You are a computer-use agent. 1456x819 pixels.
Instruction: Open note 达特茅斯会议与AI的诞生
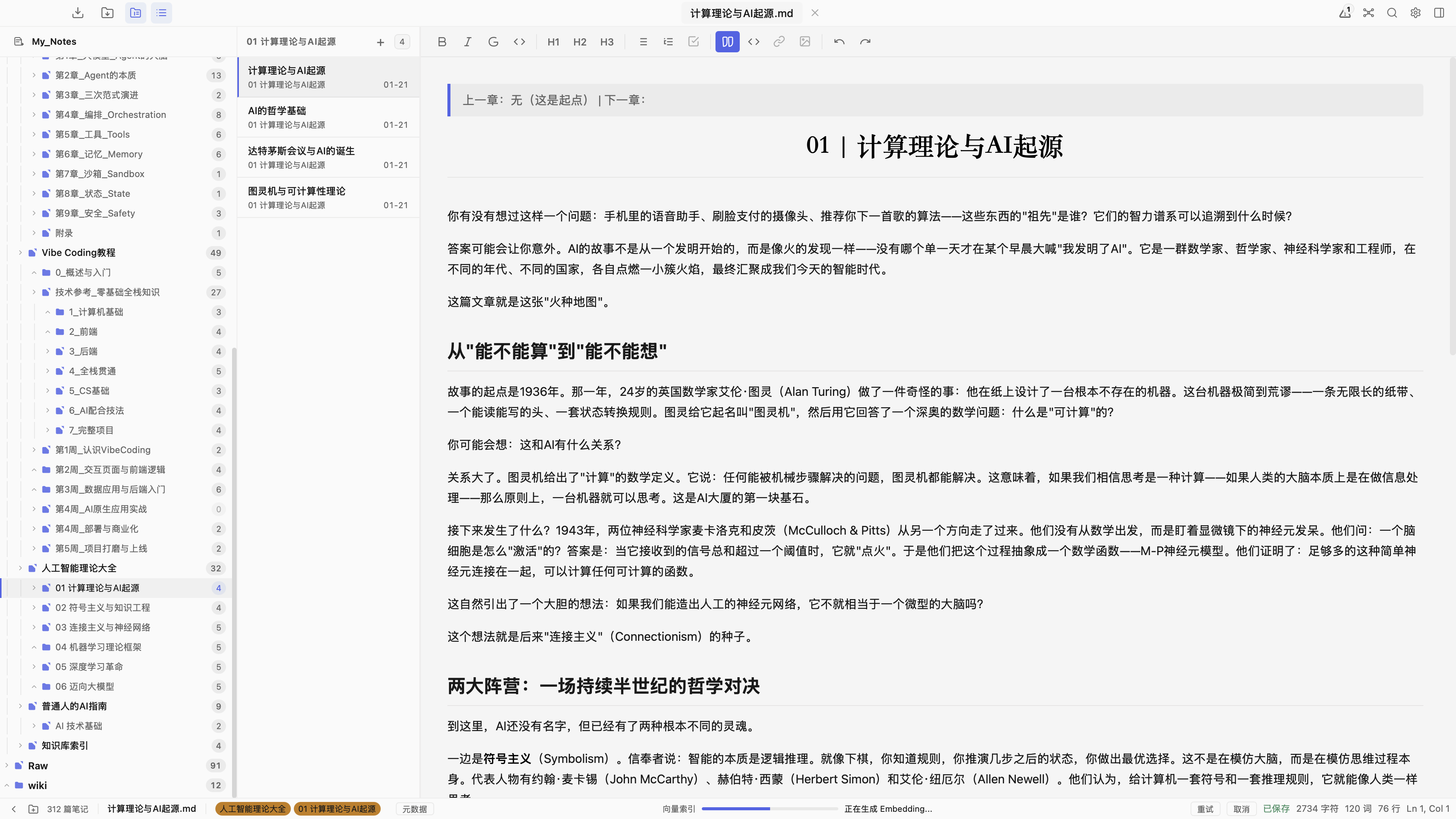tap(328, 157)
